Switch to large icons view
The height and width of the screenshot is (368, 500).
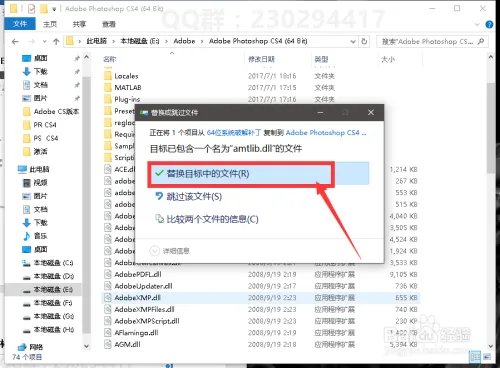pyautogui.click(x=487, y=357)
